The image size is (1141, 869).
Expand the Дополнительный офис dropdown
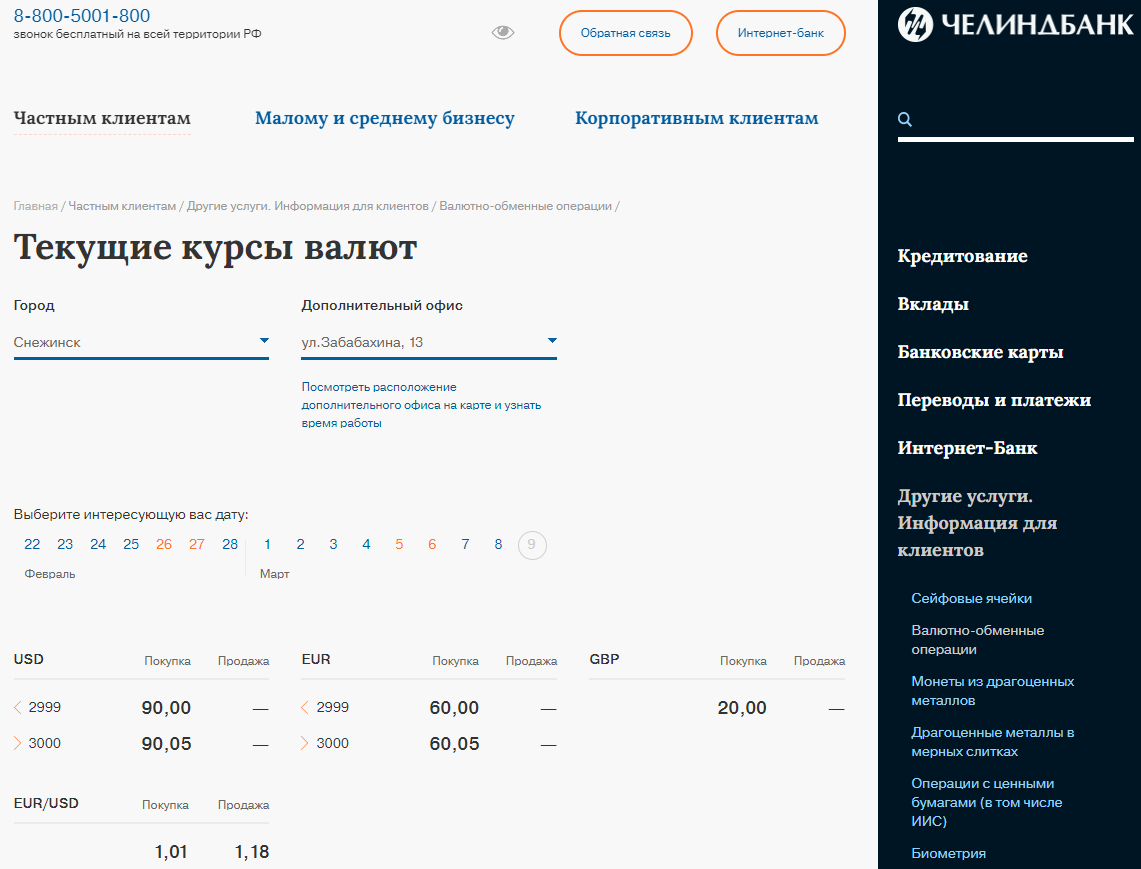[x=428, y=342]
